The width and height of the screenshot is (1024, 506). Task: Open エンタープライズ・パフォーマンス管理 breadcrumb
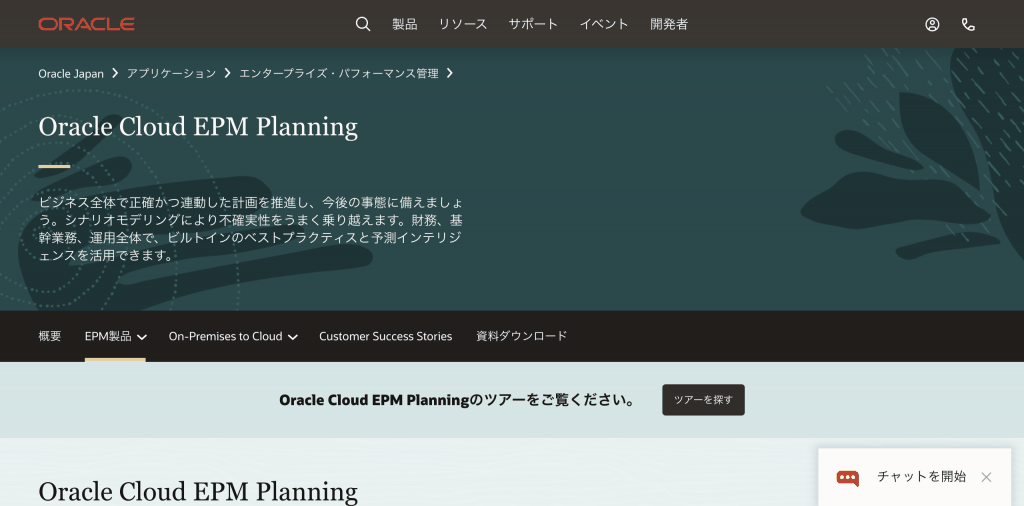tap(339, 73)
